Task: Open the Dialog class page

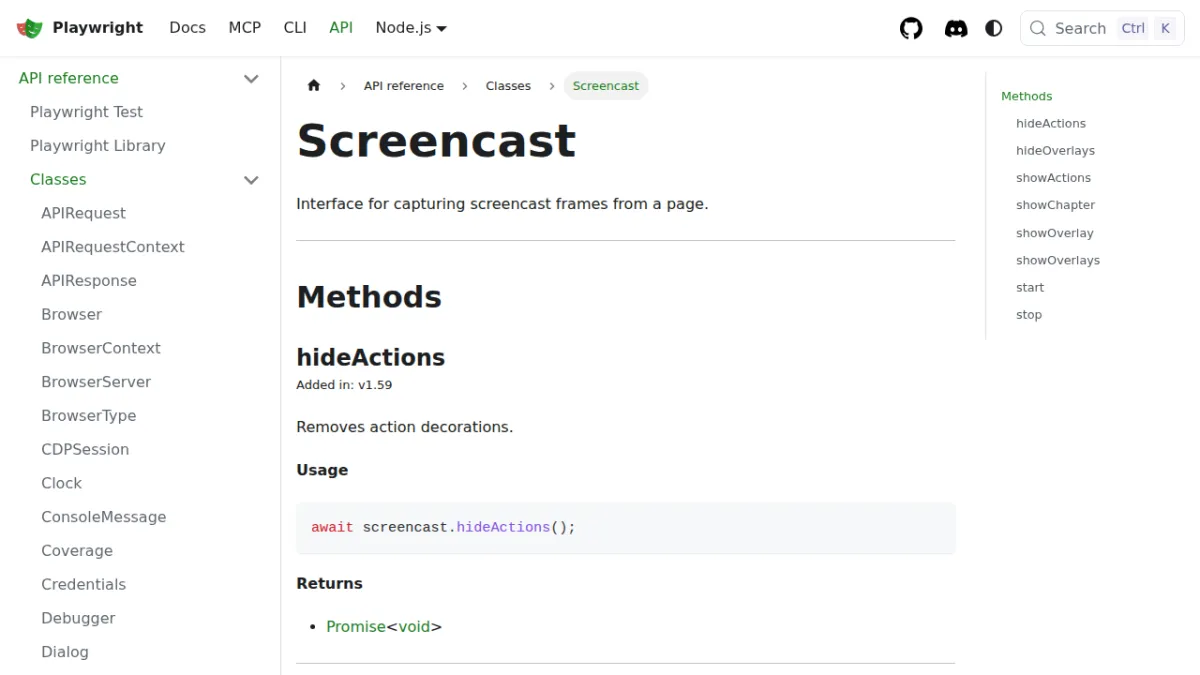Action: point(65,652)
